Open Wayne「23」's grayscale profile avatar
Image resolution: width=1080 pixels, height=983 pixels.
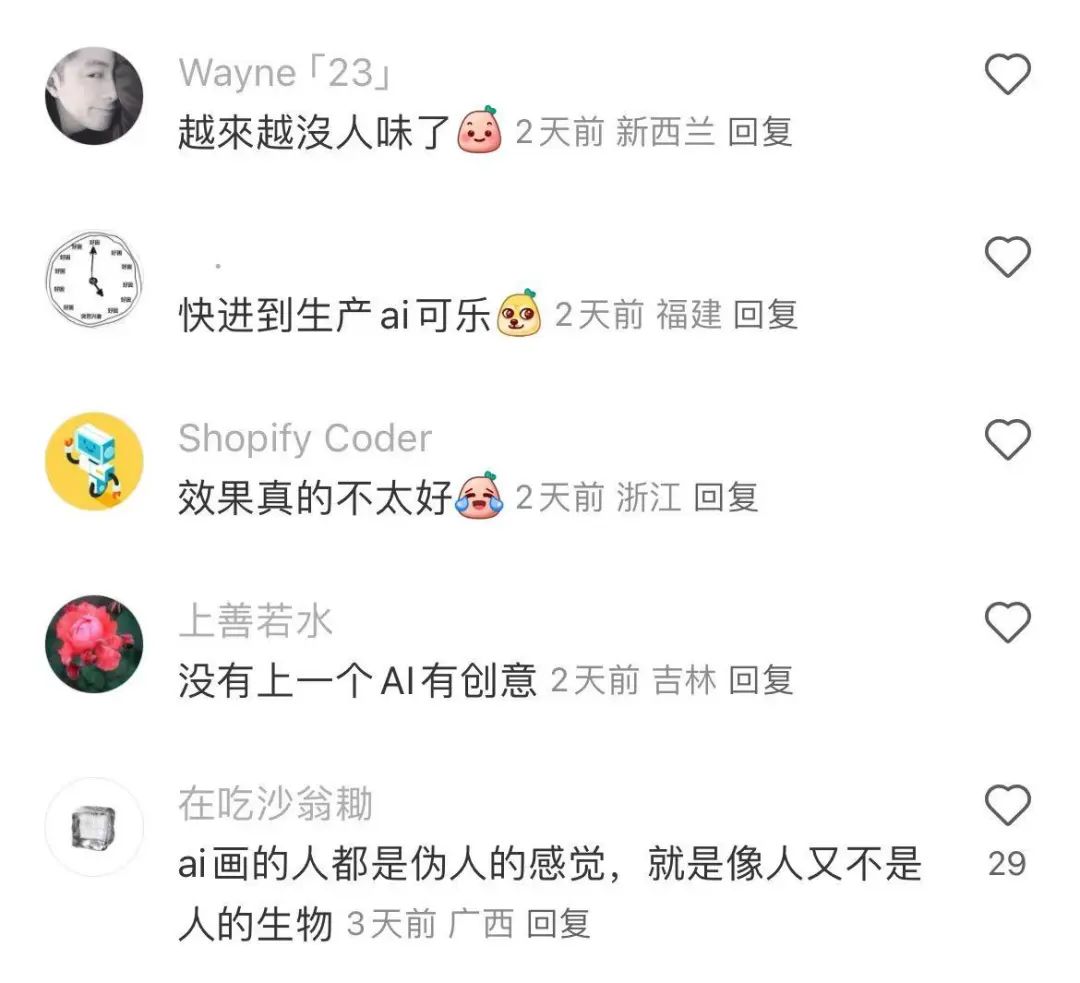tap(94, 96)
